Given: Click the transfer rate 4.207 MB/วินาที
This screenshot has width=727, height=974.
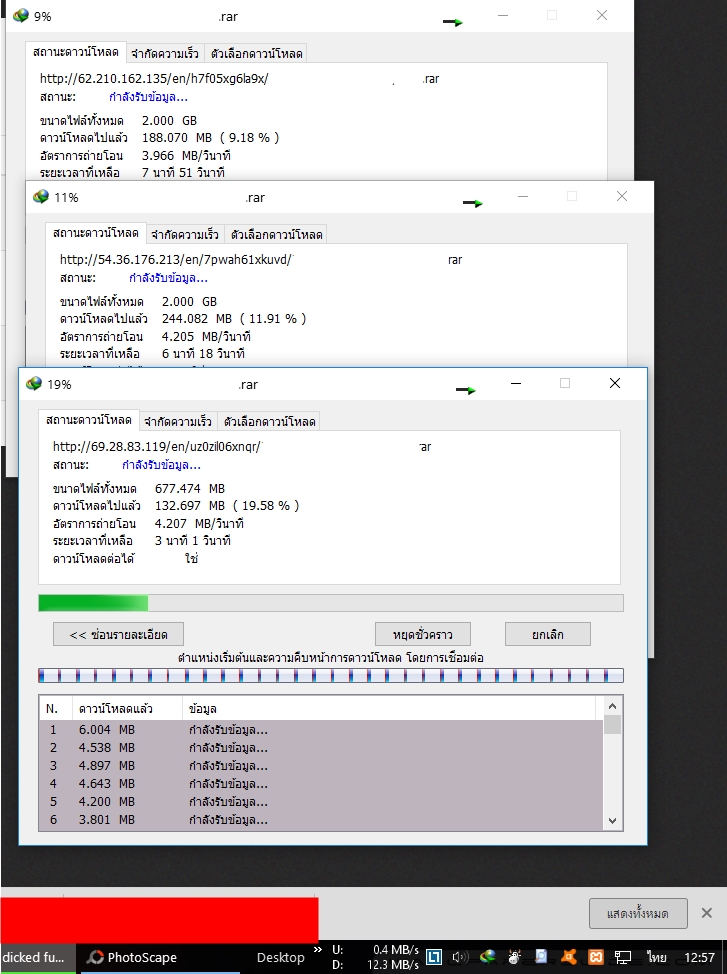Looking at the screenshot, I should (199, 524).
